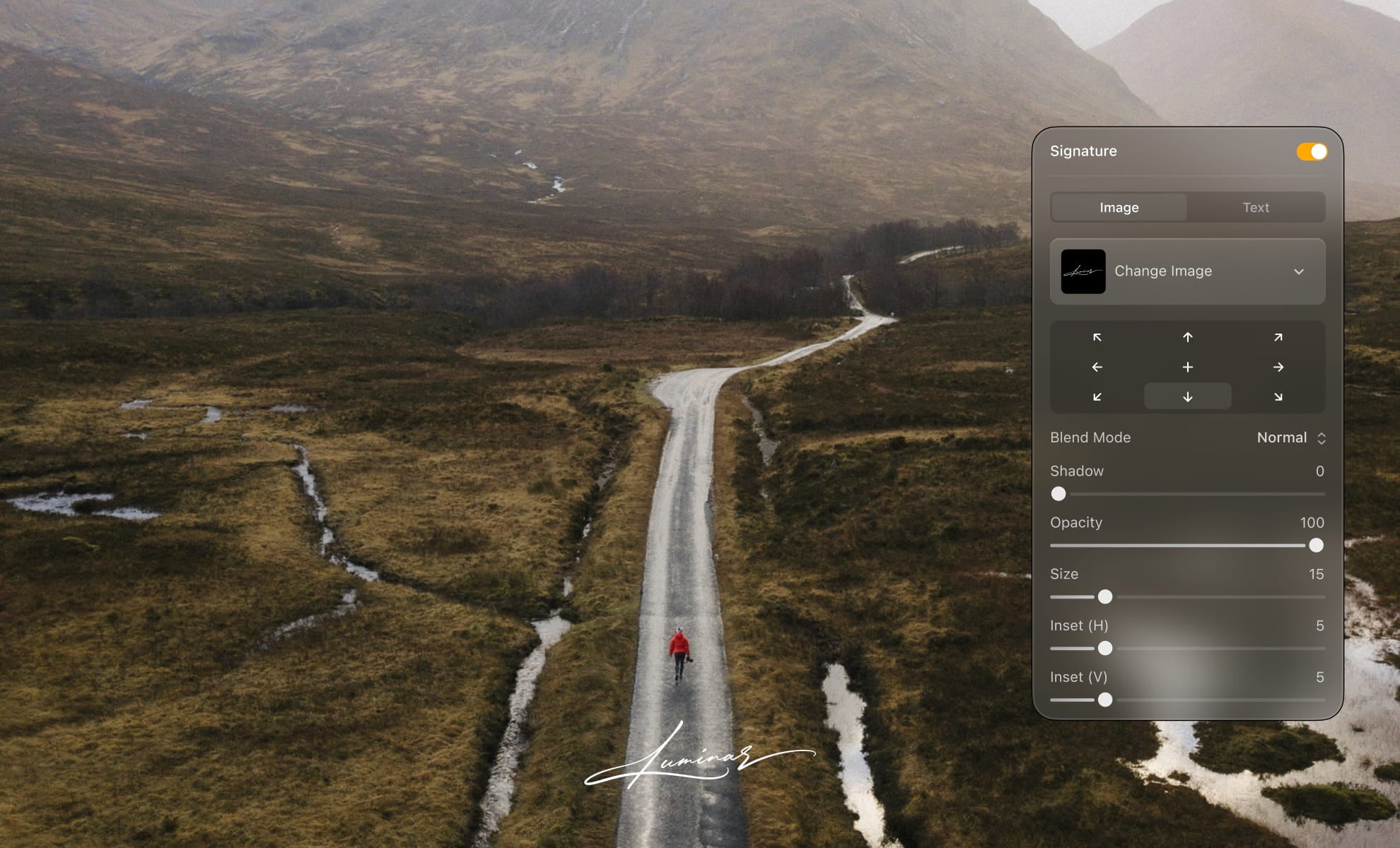Click the Inset (H) slider handle
This screenshot has width=1400, height=848.
pos(1105,649)
